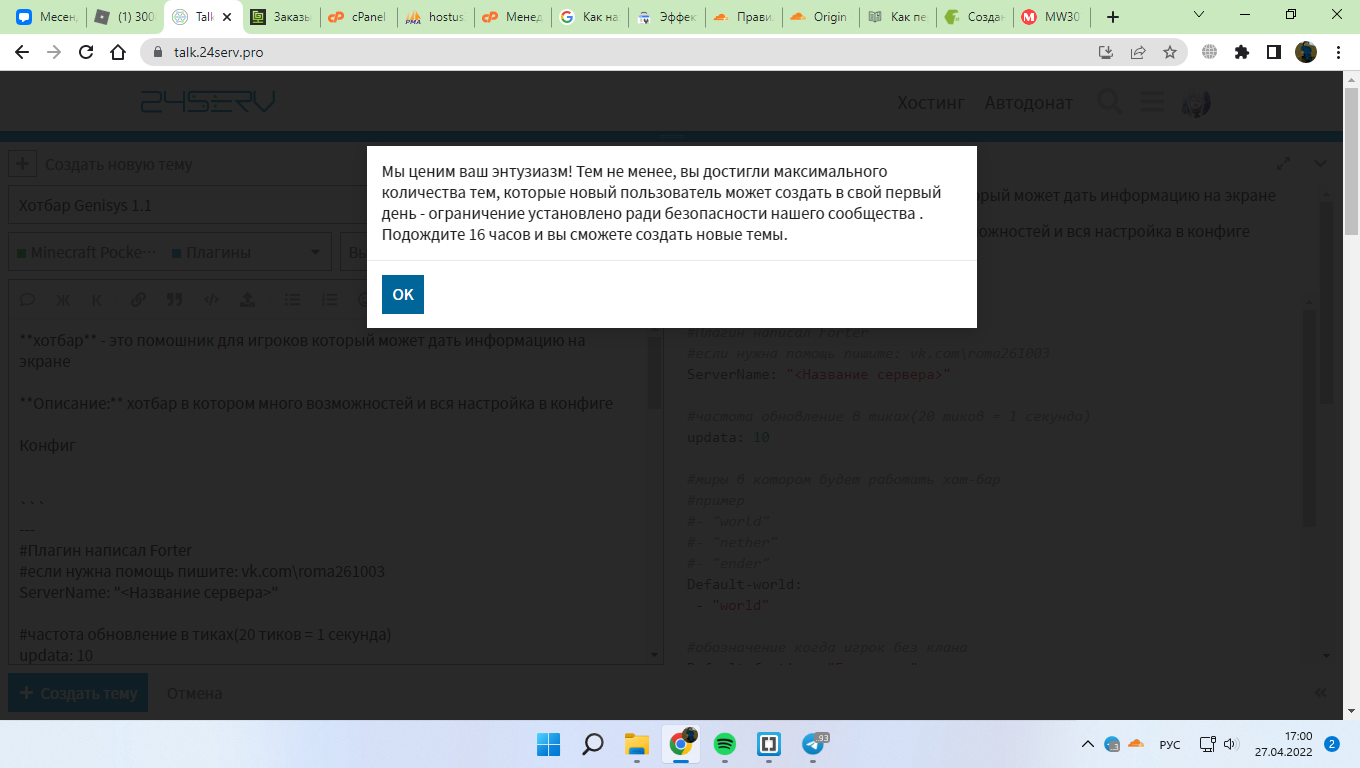The width and height of the screenshot is (1360, 768).
Task: Collapse the composer with the chevron icon
Action: (x=1320, y=164)
